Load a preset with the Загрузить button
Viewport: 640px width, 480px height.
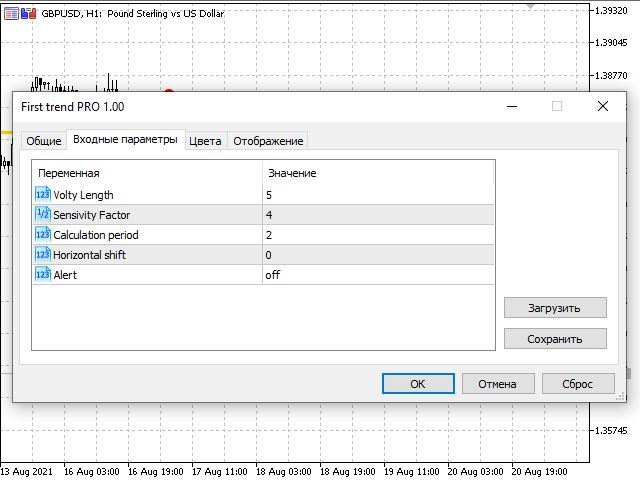pos(555,308)
